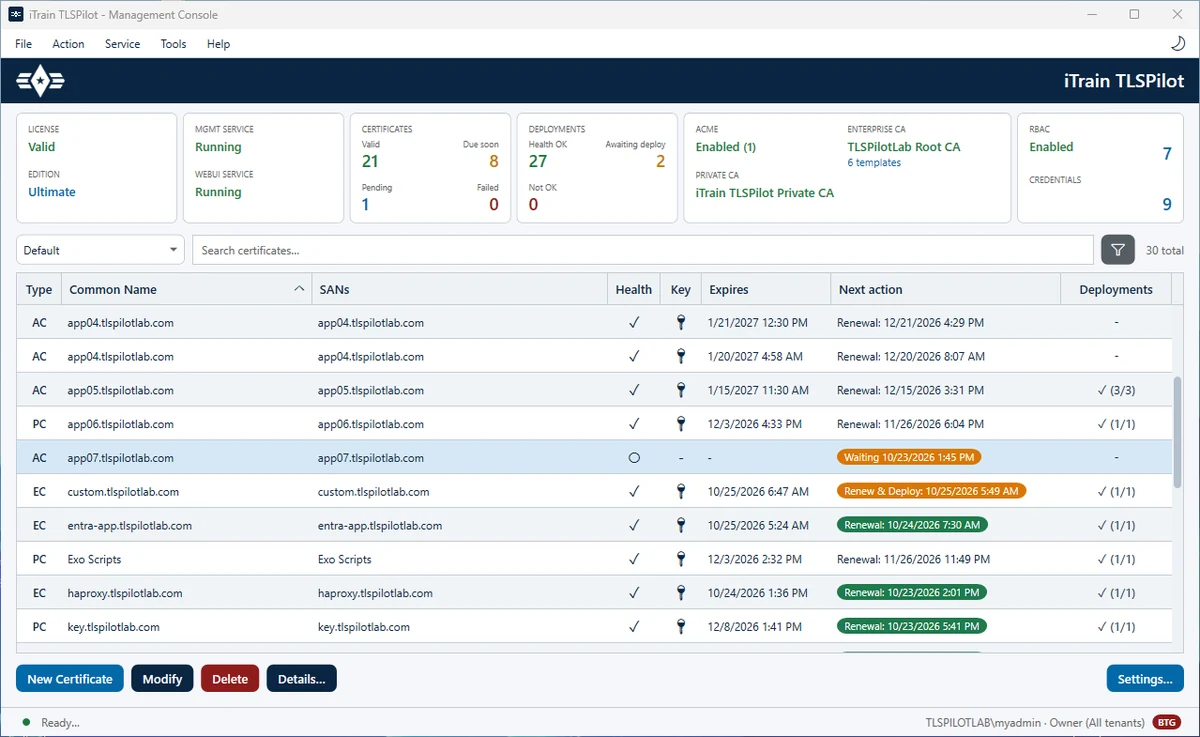1200x737 pixels.
Task: Open the filter funnel button
Action: click(x=1118, y=250)
